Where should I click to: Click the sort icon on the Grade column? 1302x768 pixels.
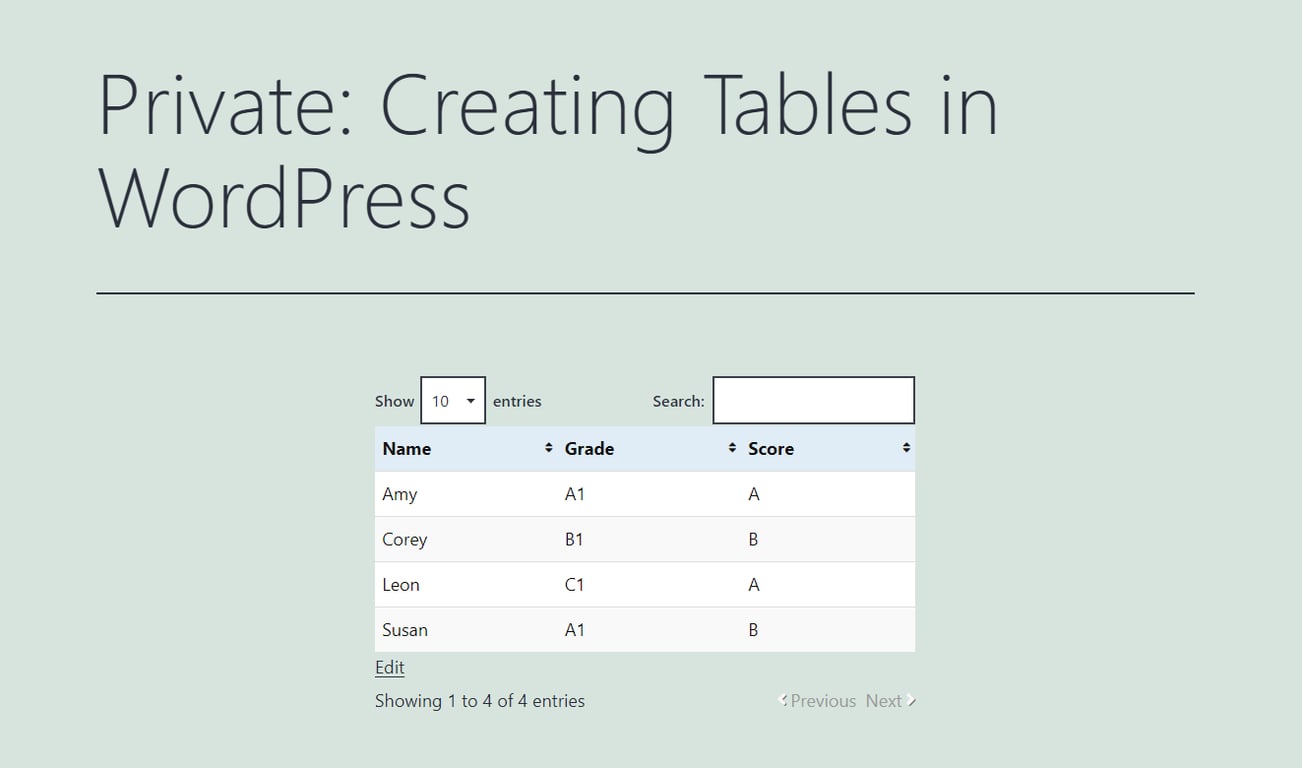731,448
